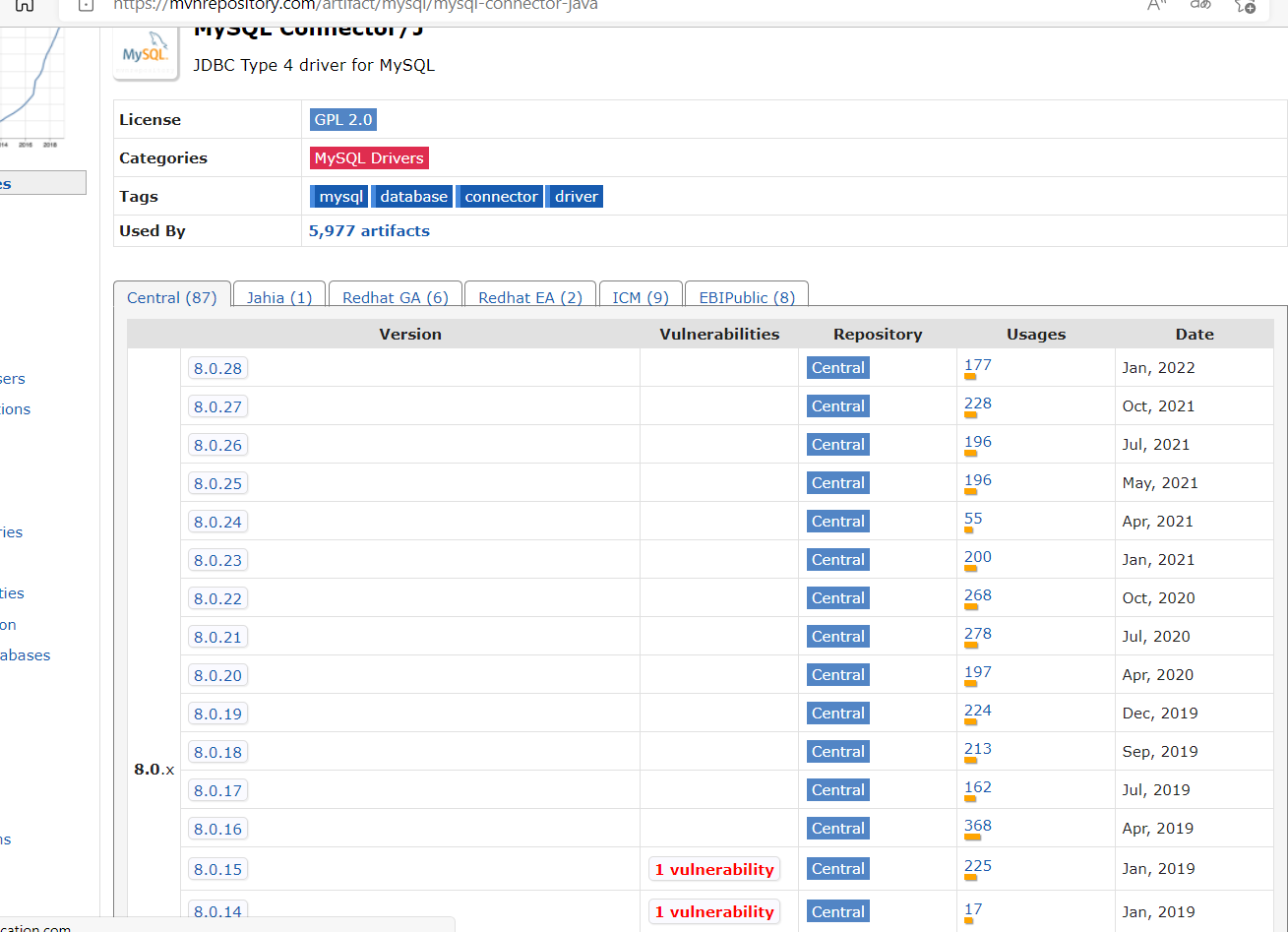
Task: Open version 8.0.18
Action: tap(217, 752)
